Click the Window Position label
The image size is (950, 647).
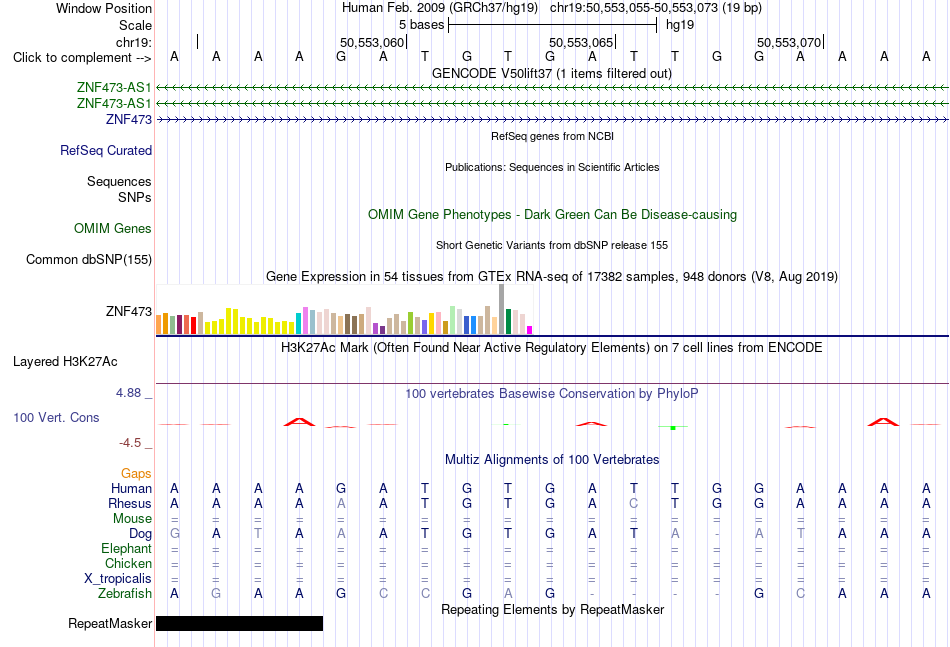(x=104, y=8)
